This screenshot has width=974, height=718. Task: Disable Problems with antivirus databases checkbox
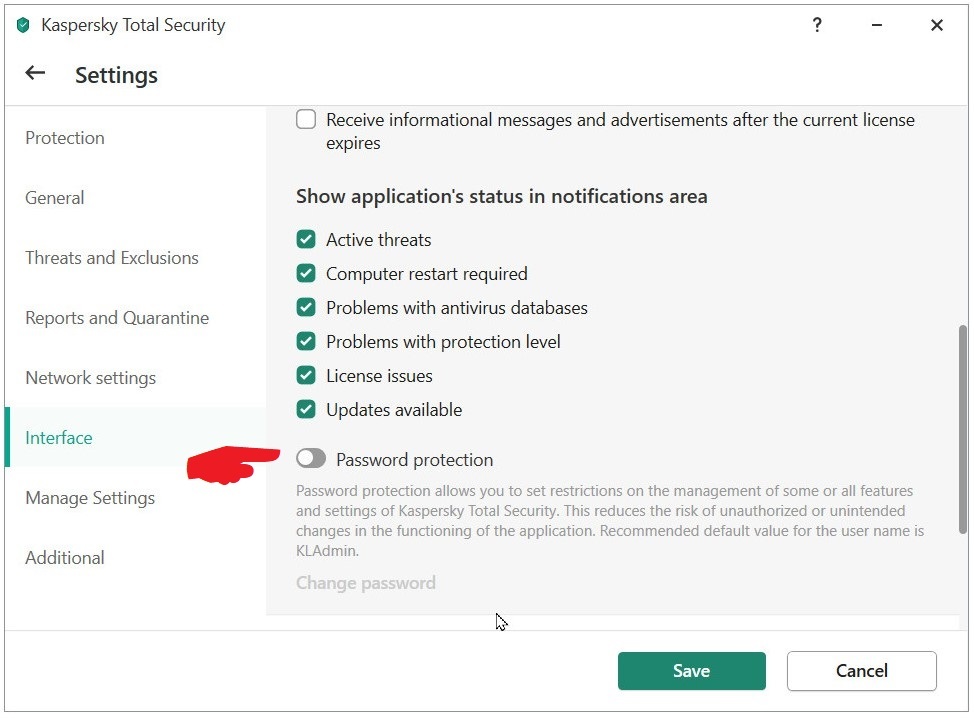[306, 308]
